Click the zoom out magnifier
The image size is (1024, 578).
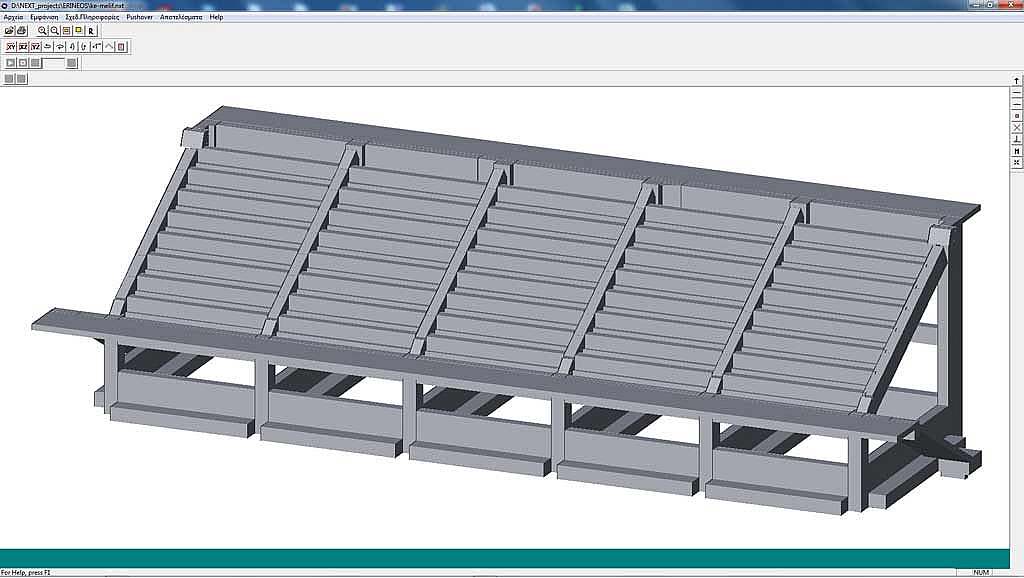click(x=55, y=31)
